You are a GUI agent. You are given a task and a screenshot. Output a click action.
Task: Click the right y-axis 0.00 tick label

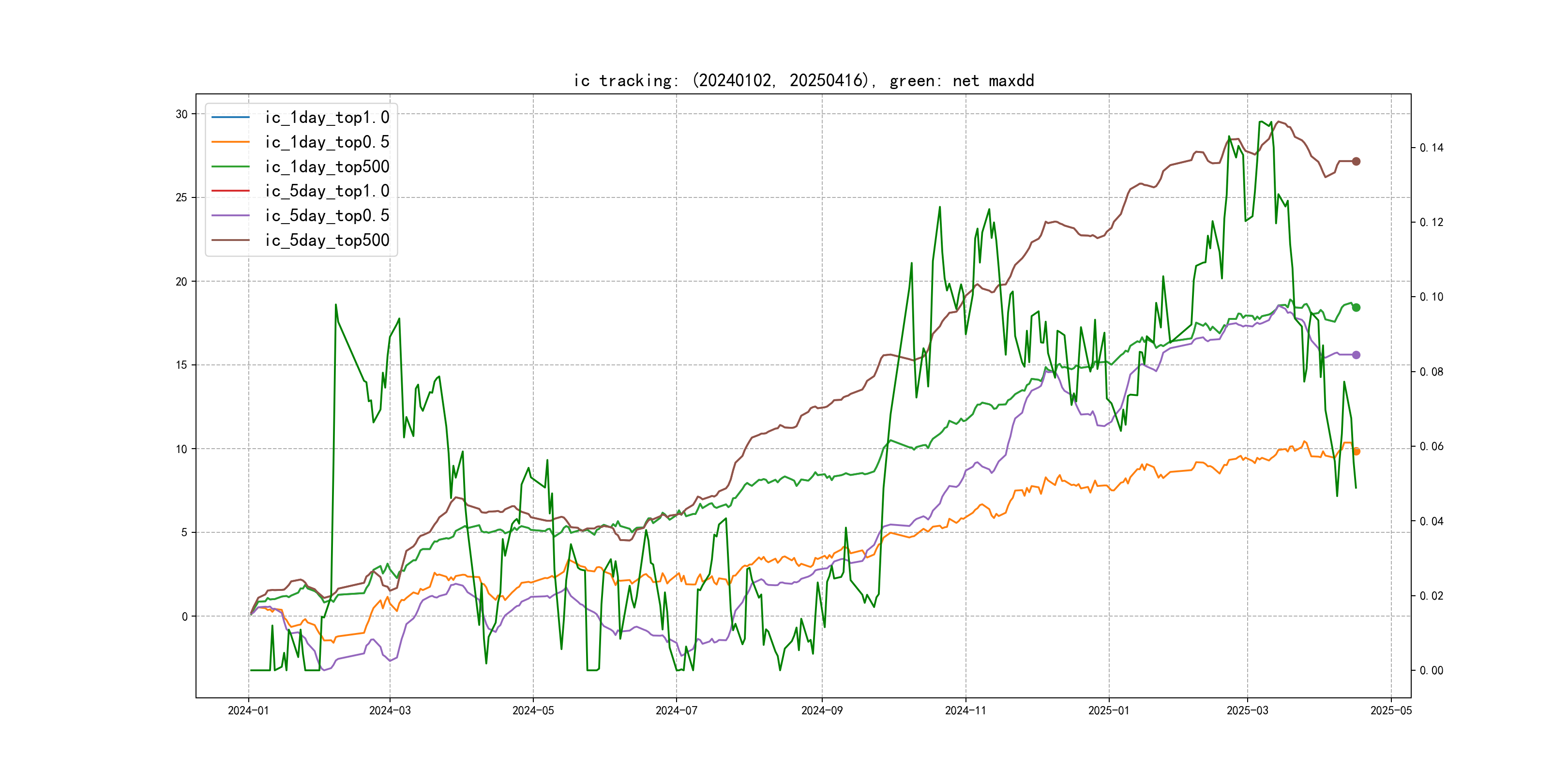pyautogui.click(x=1431, y=671)
